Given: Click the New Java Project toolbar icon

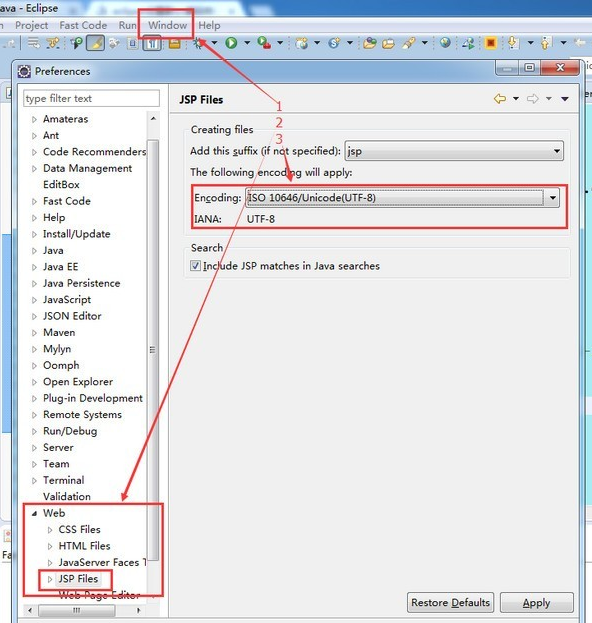Looking at the screenshot, I should [302, 43].
